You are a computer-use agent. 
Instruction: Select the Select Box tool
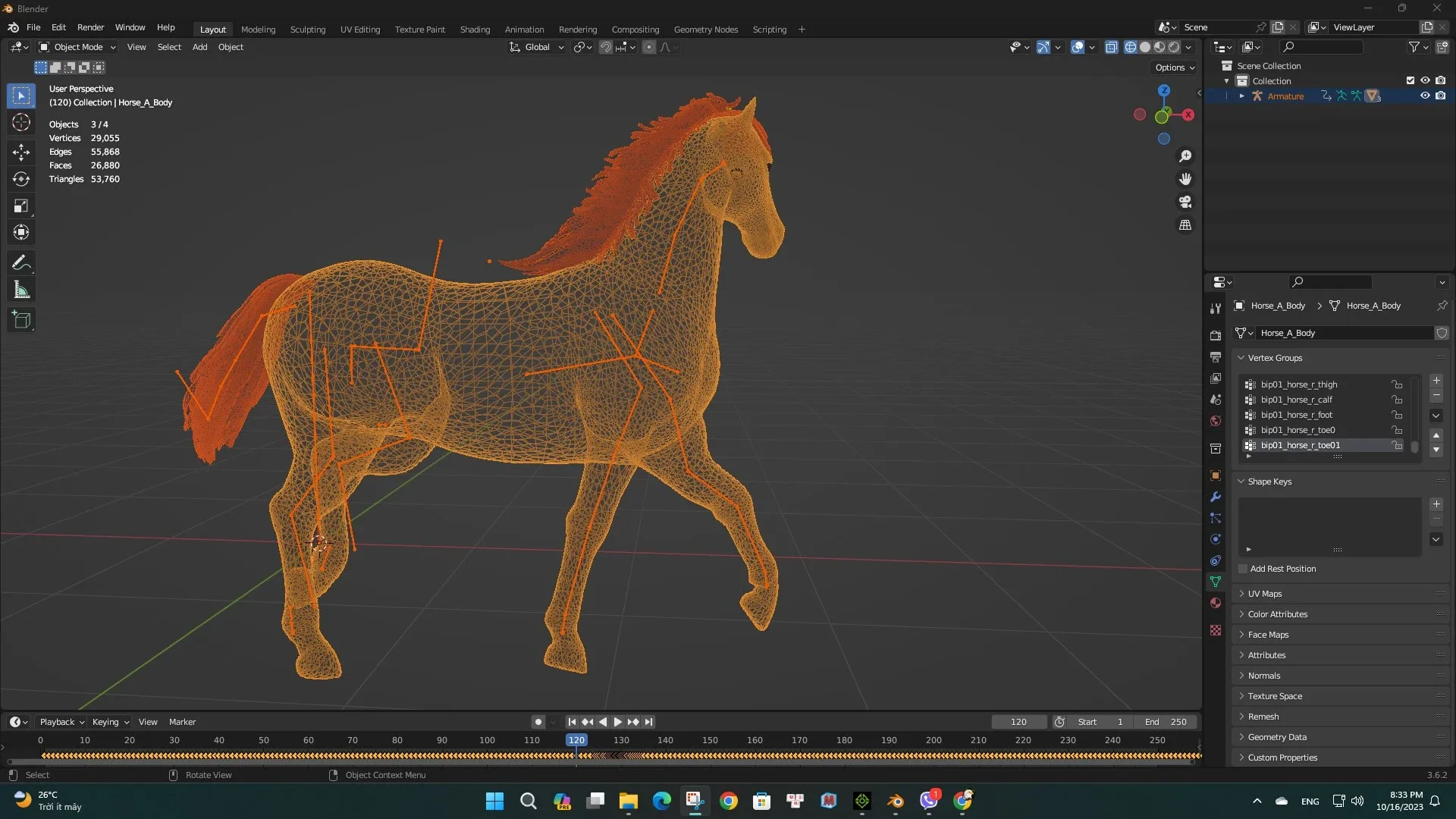(21, 96)
